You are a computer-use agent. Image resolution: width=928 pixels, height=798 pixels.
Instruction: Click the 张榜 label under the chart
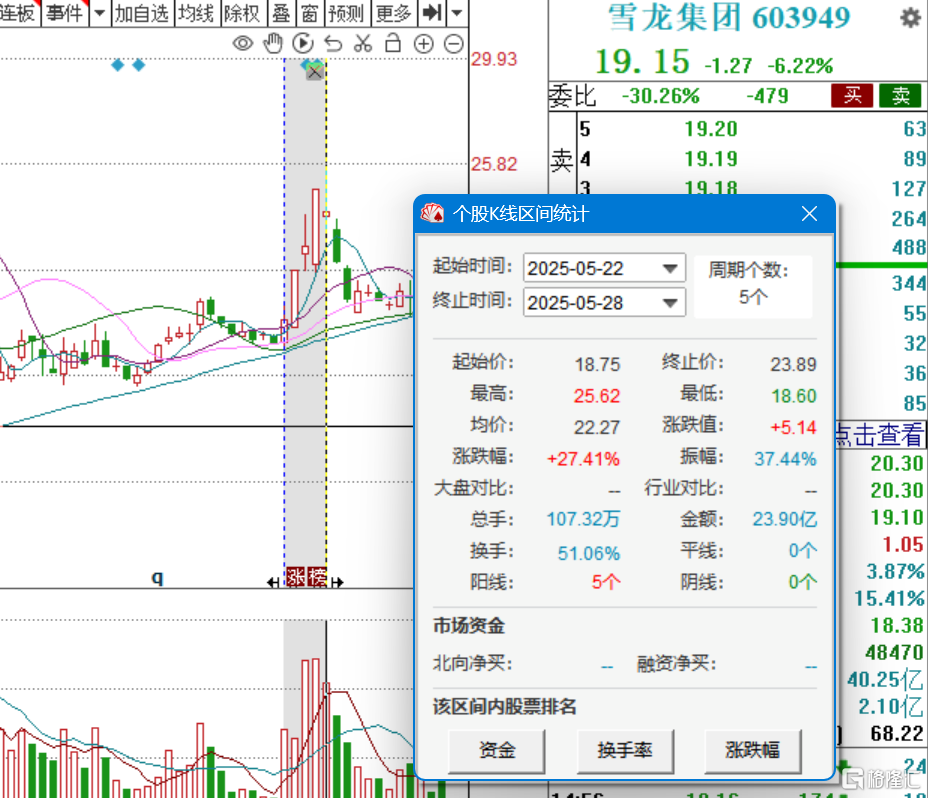[x=306, y=577]
